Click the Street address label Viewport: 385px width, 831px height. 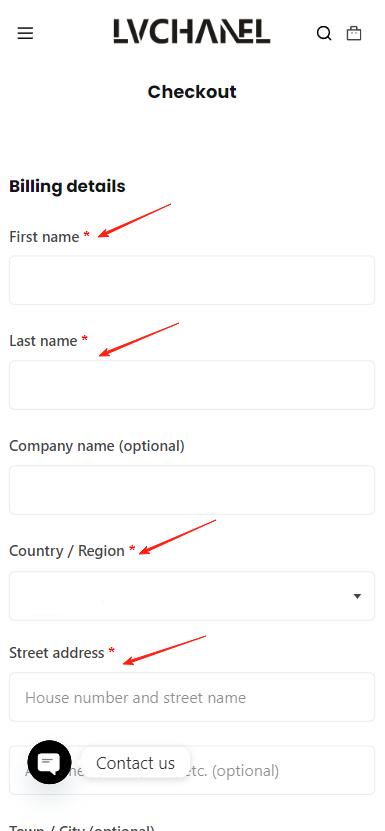tap(57, 652)
